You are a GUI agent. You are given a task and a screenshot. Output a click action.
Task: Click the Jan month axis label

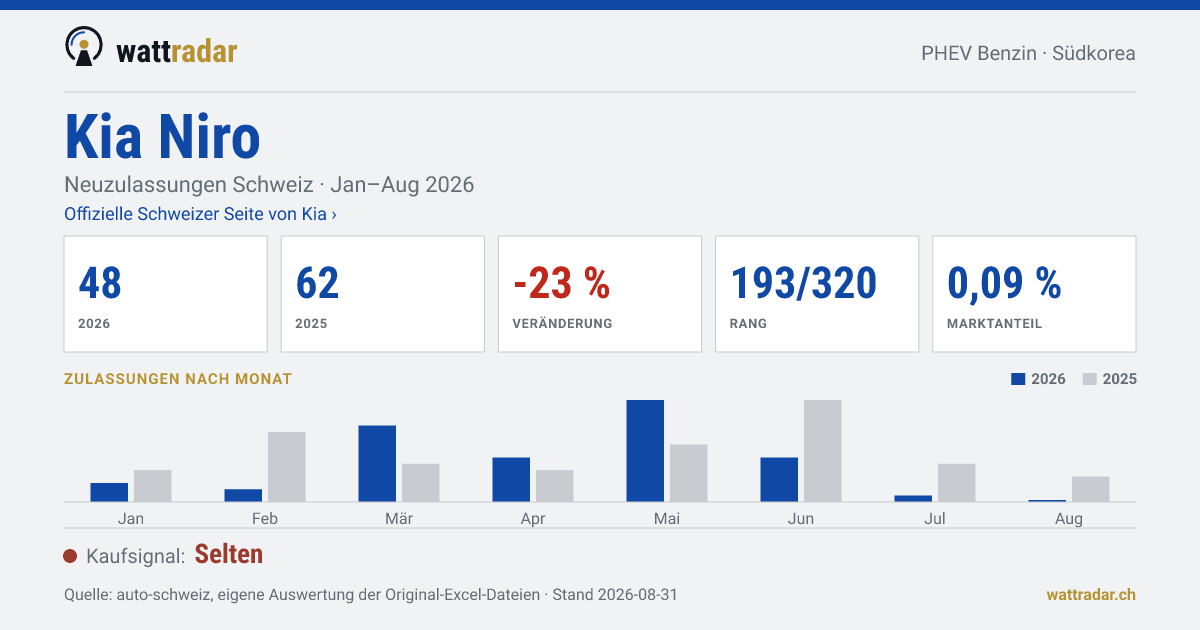[131, 519]
